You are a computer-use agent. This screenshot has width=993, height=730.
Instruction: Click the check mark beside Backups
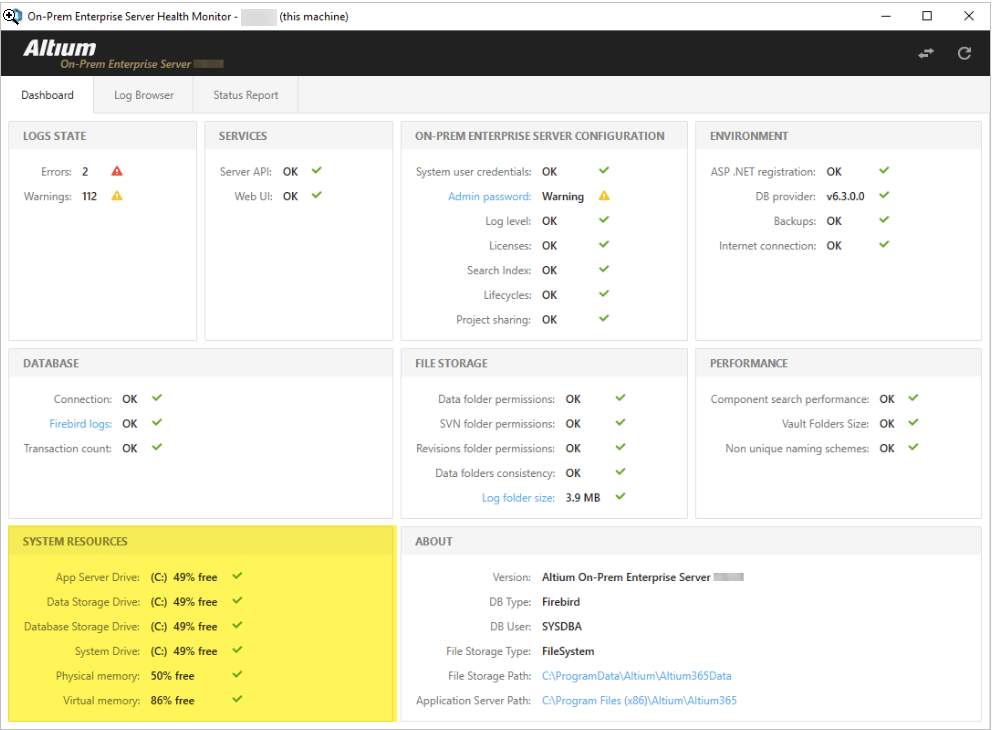point(884,220)
